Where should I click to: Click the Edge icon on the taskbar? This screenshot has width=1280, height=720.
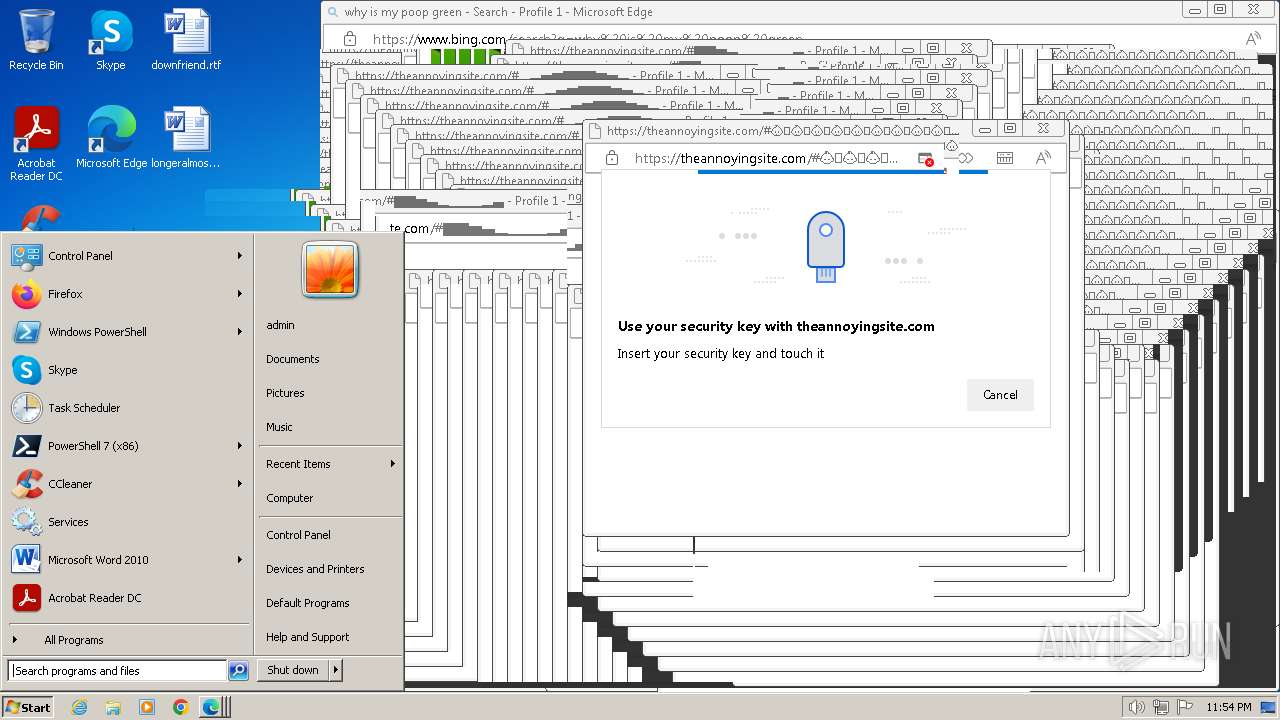211,707
